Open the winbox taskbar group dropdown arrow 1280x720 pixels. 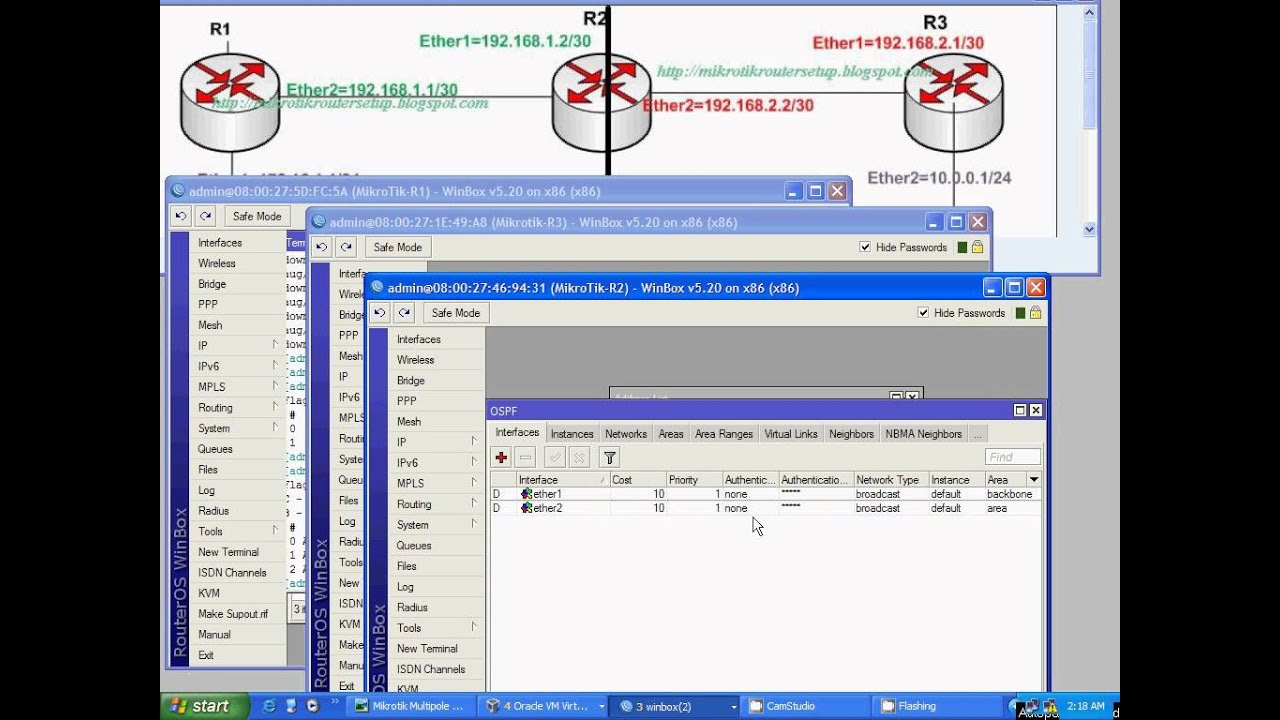[x=734, y=706]
